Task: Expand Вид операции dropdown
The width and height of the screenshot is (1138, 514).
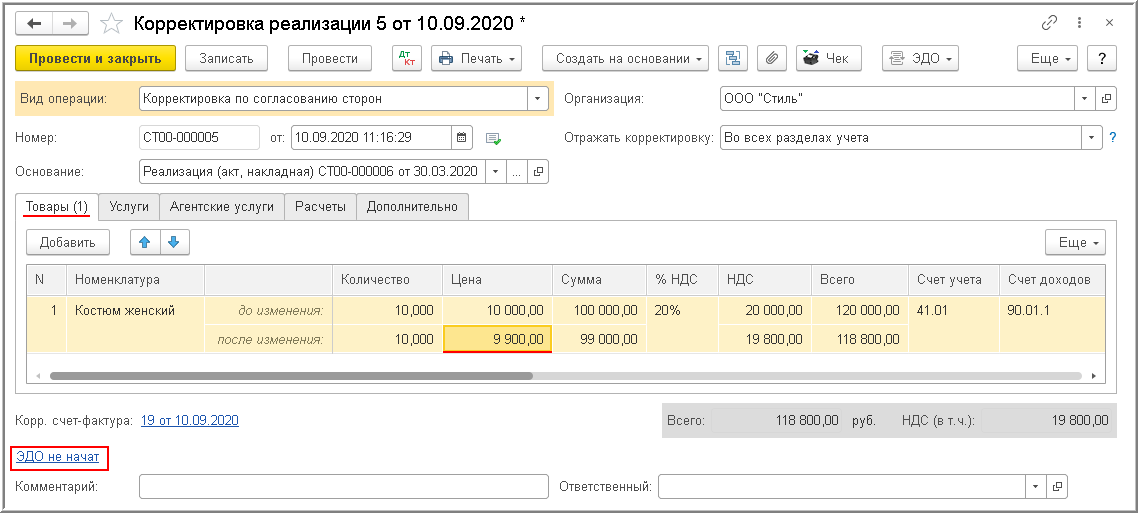Action: point(538,99)
